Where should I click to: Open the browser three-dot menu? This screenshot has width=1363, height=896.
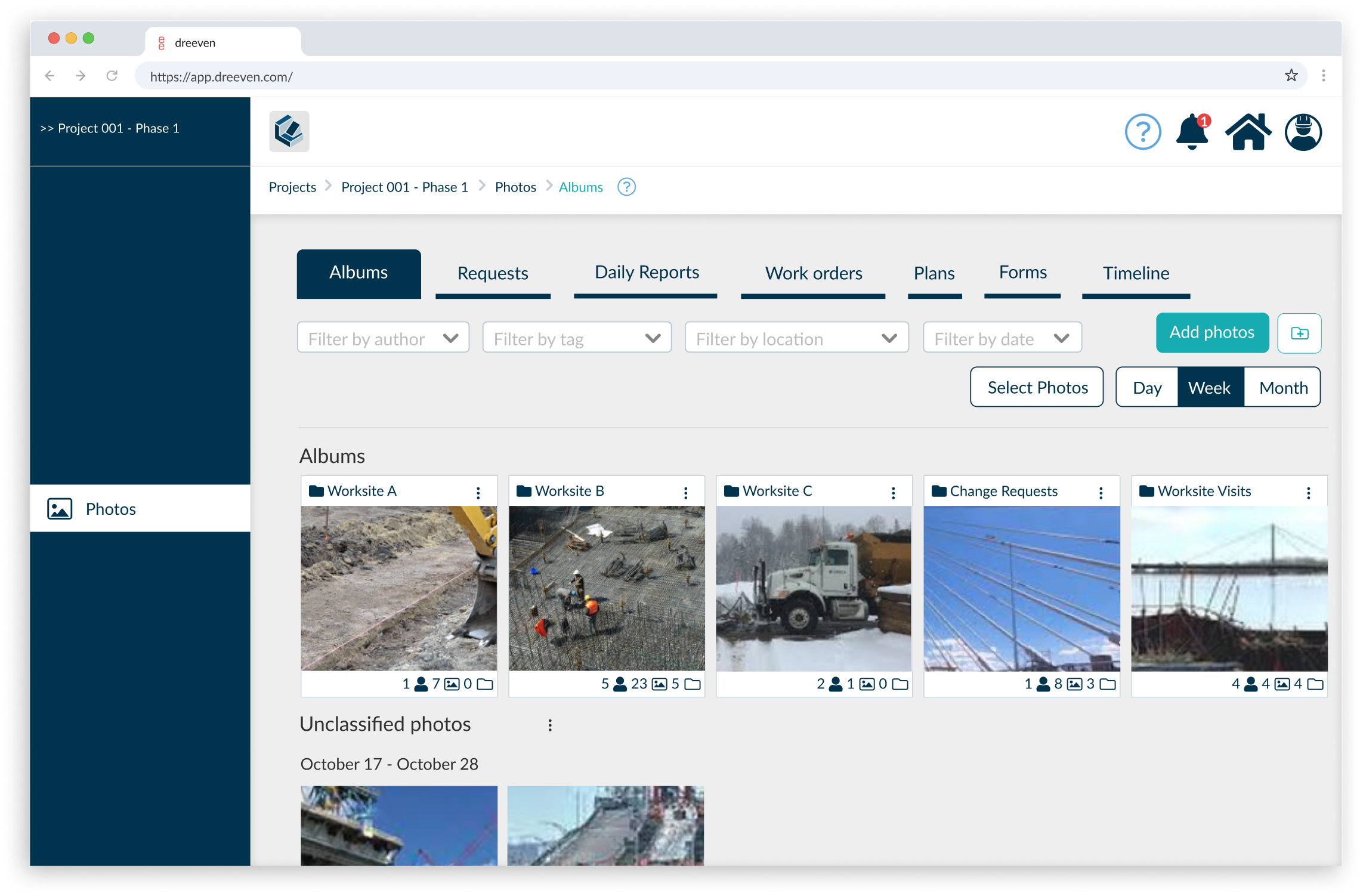click(1323, 76)
